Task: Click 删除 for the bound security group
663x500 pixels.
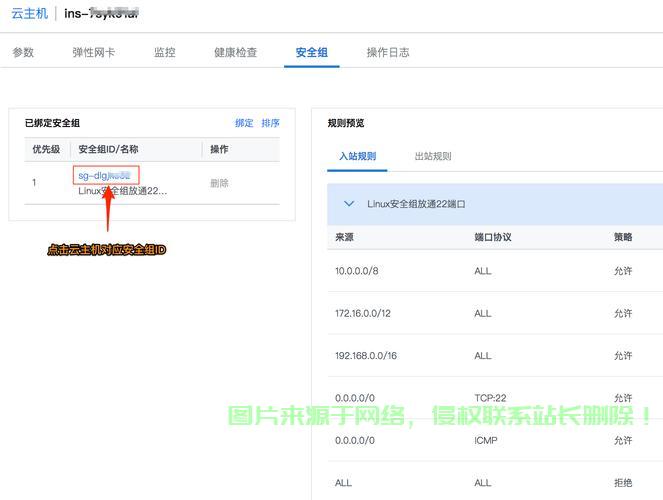Action: point(219,183)
